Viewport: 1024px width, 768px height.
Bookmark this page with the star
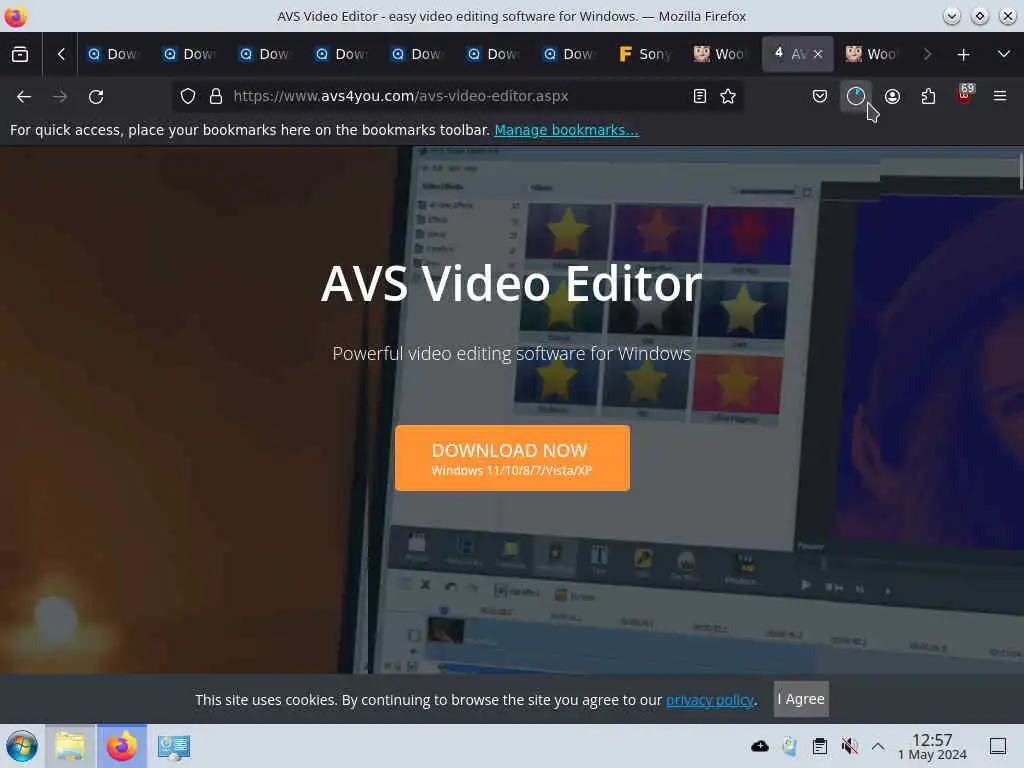[x=728, y=97]
